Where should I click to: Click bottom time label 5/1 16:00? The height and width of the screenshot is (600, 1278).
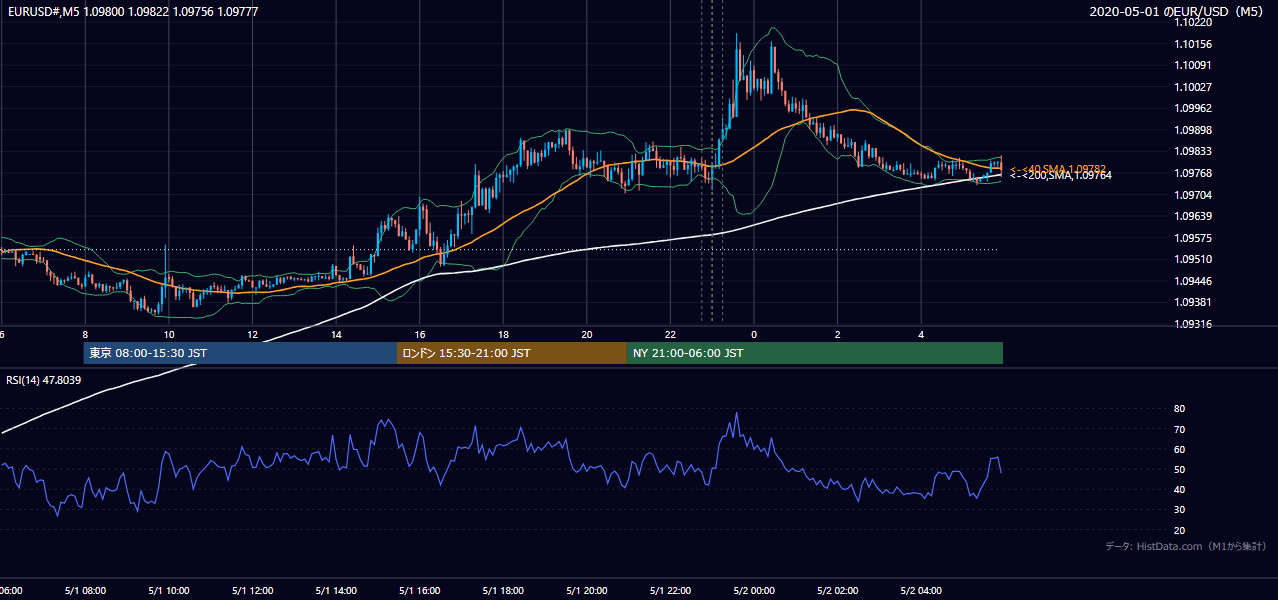[419, 591]
